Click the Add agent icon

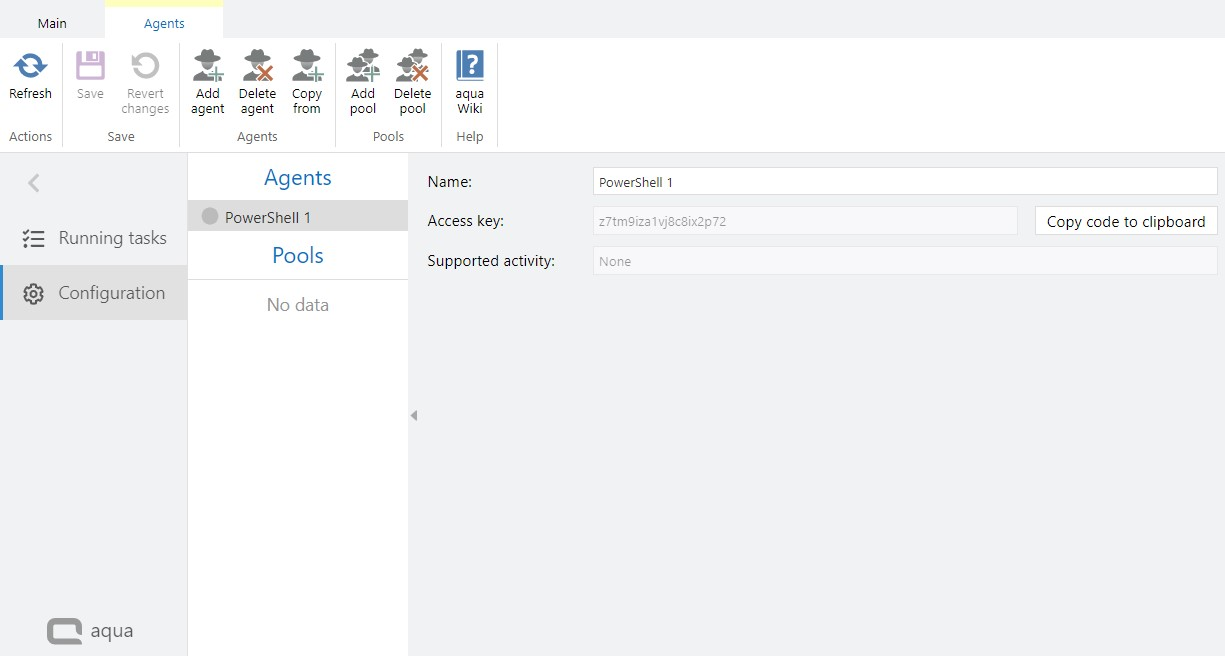click(207, 67)
